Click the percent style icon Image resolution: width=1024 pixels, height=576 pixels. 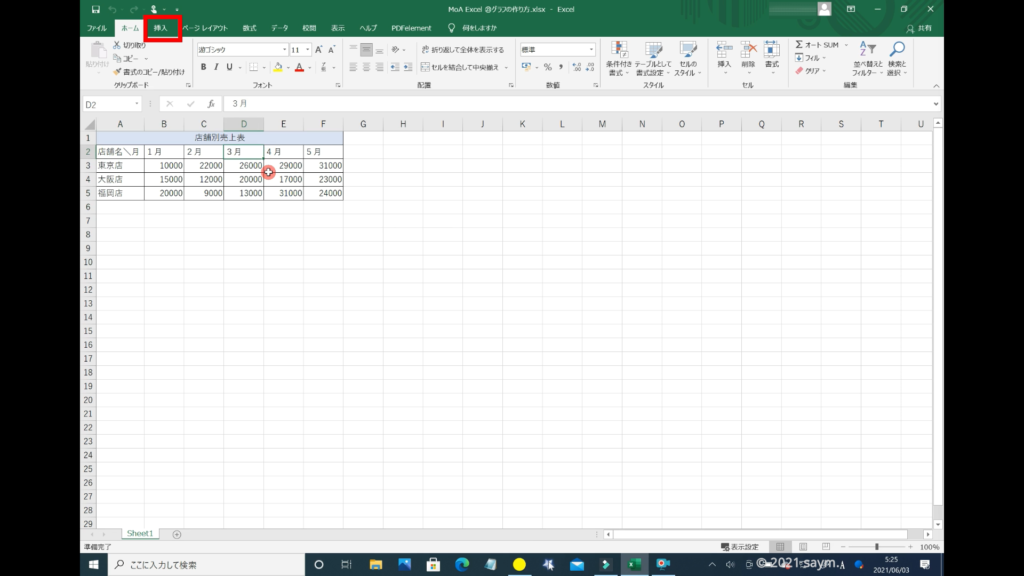[x=547, y=67]
